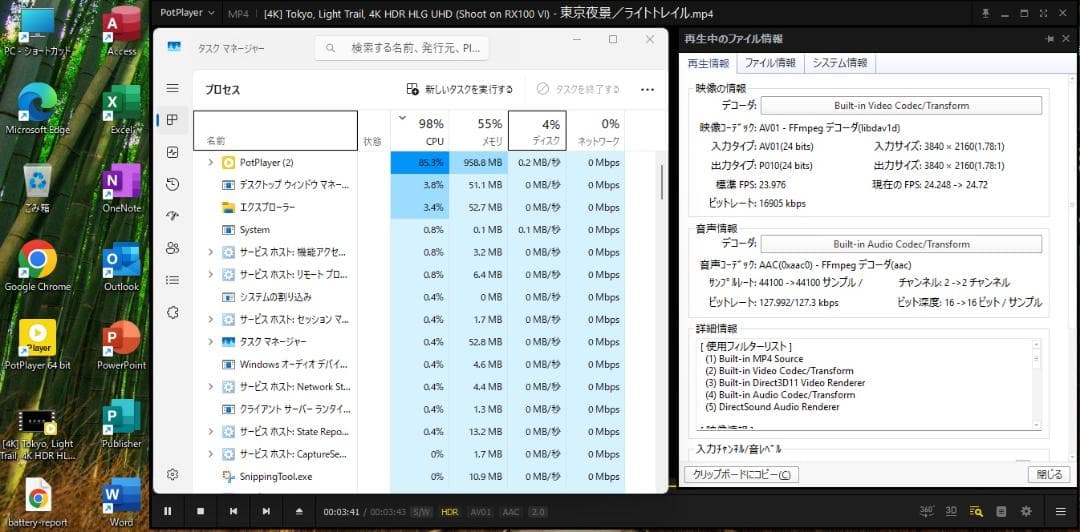The height and width of the screenshot is (532, 1080).
Task: Switch to the ファイル情報 tab
Action: tap(770, 63)
